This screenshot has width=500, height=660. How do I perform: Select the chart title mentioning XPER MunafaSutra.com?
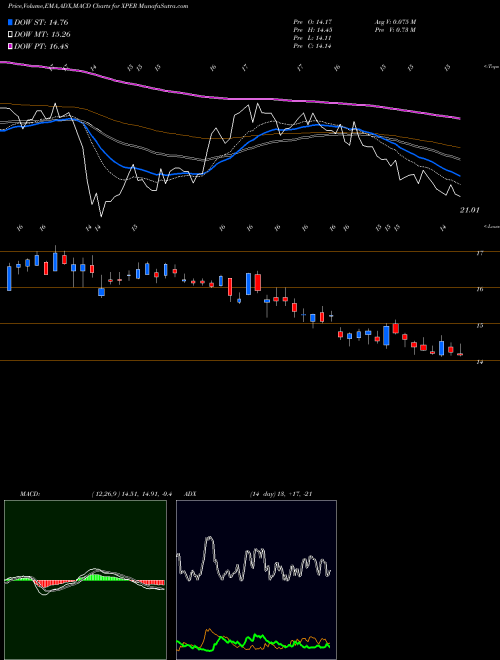(x=98, y=6)
